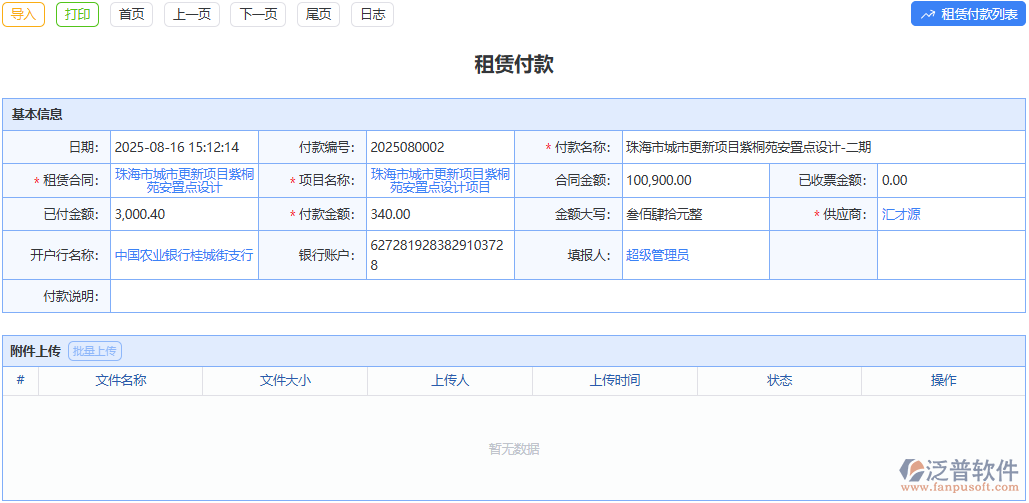Click the 文件大小 column header

coord(285,380)
